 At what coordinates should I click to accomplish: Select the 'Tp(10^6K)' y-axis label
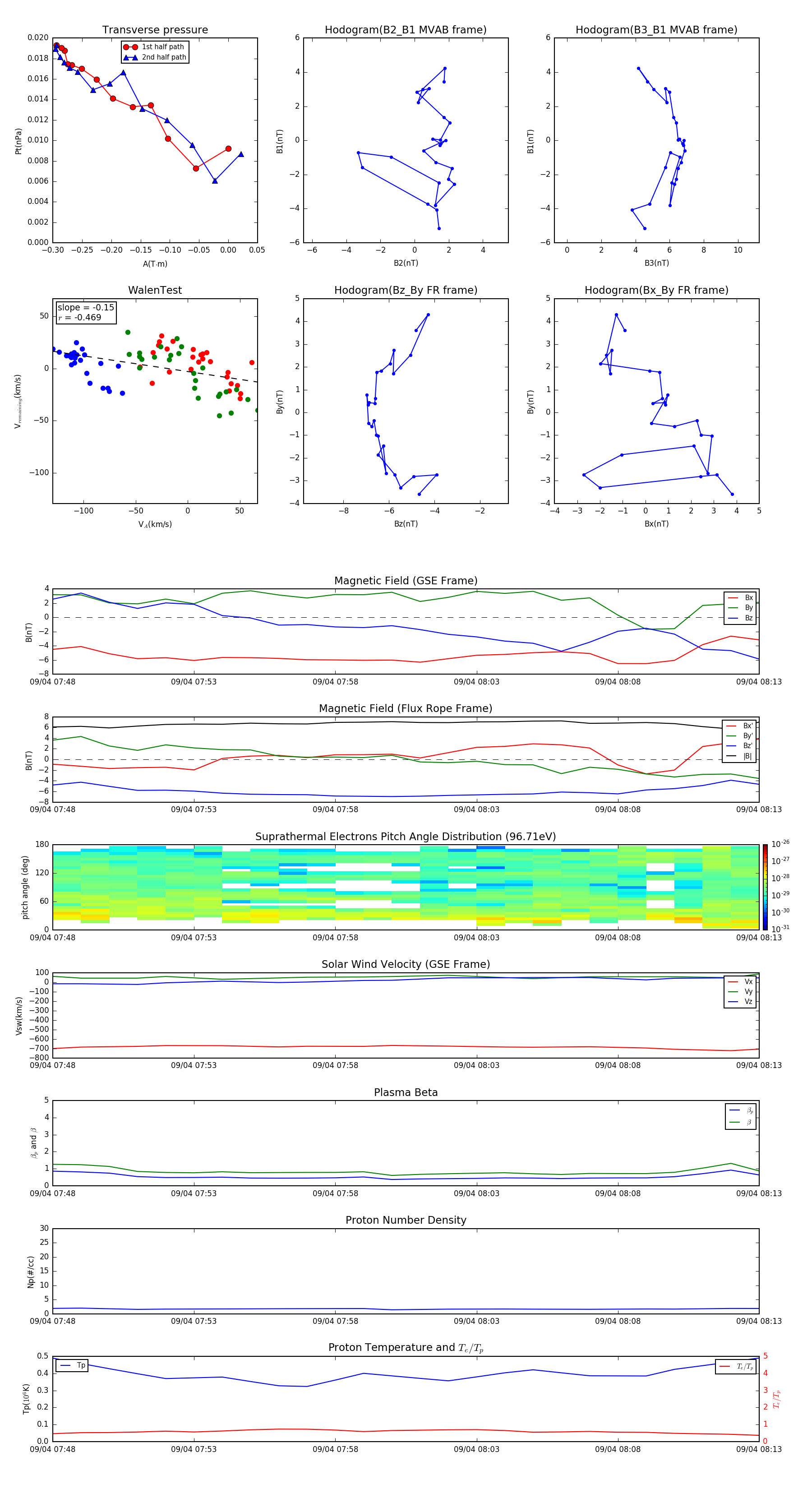(26, 1399)
